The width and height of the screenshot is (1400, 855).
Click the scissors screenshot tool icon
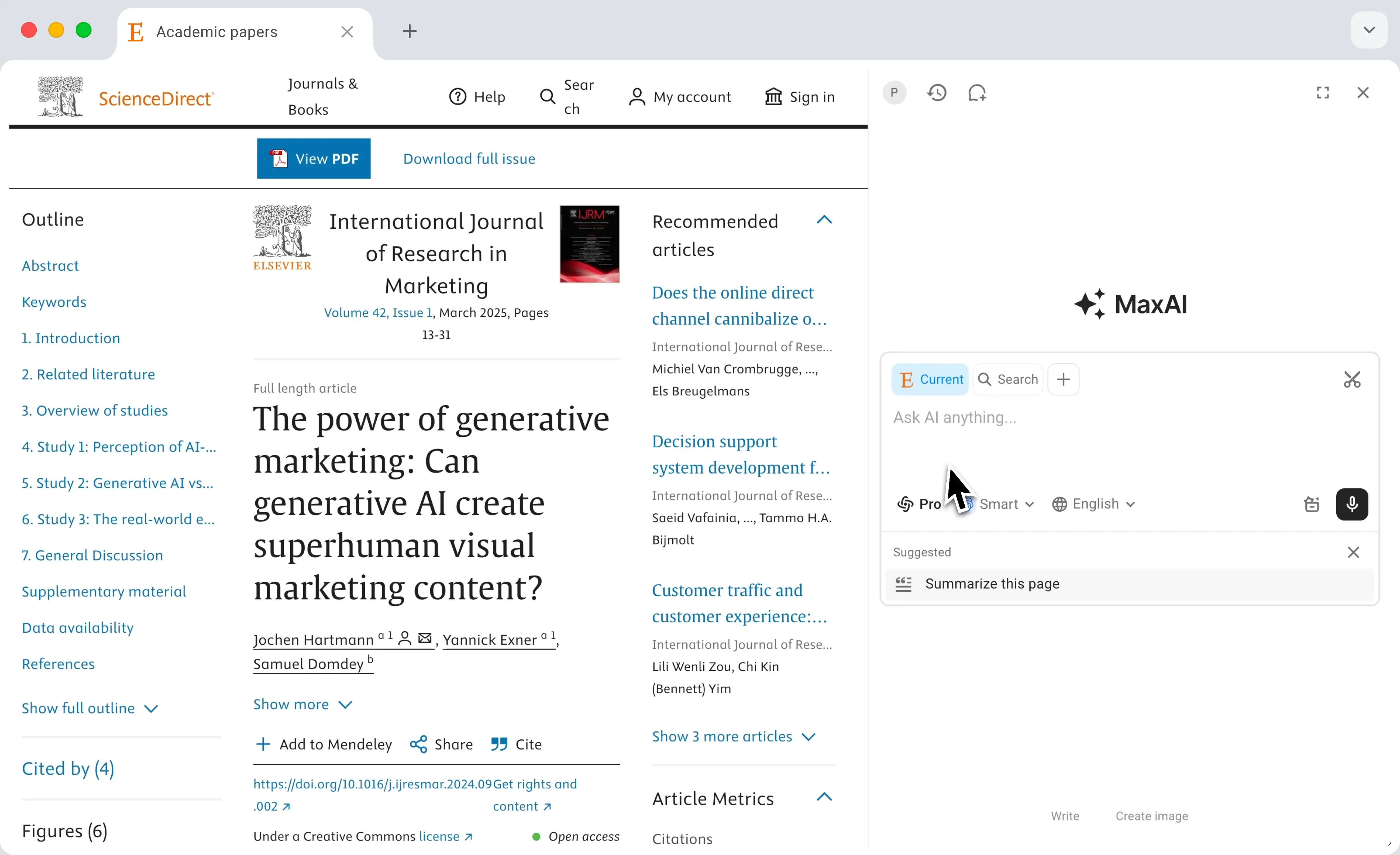pos(1352,379)
